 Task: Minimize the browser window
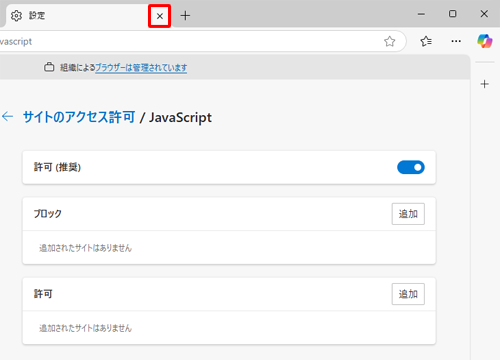421,14
